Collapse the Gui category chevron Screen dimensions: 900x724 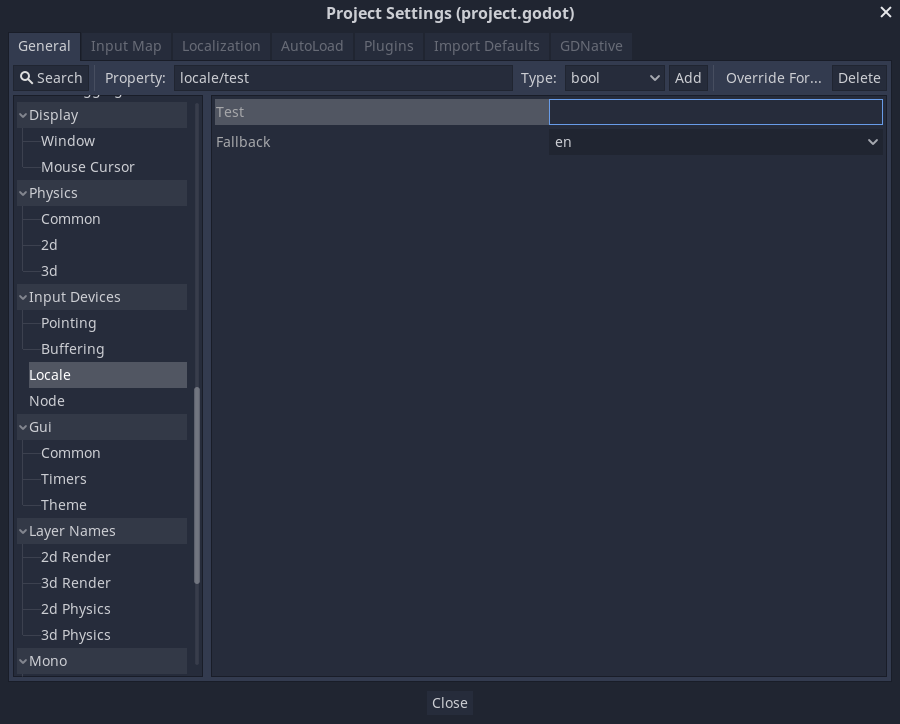[23, 427]
